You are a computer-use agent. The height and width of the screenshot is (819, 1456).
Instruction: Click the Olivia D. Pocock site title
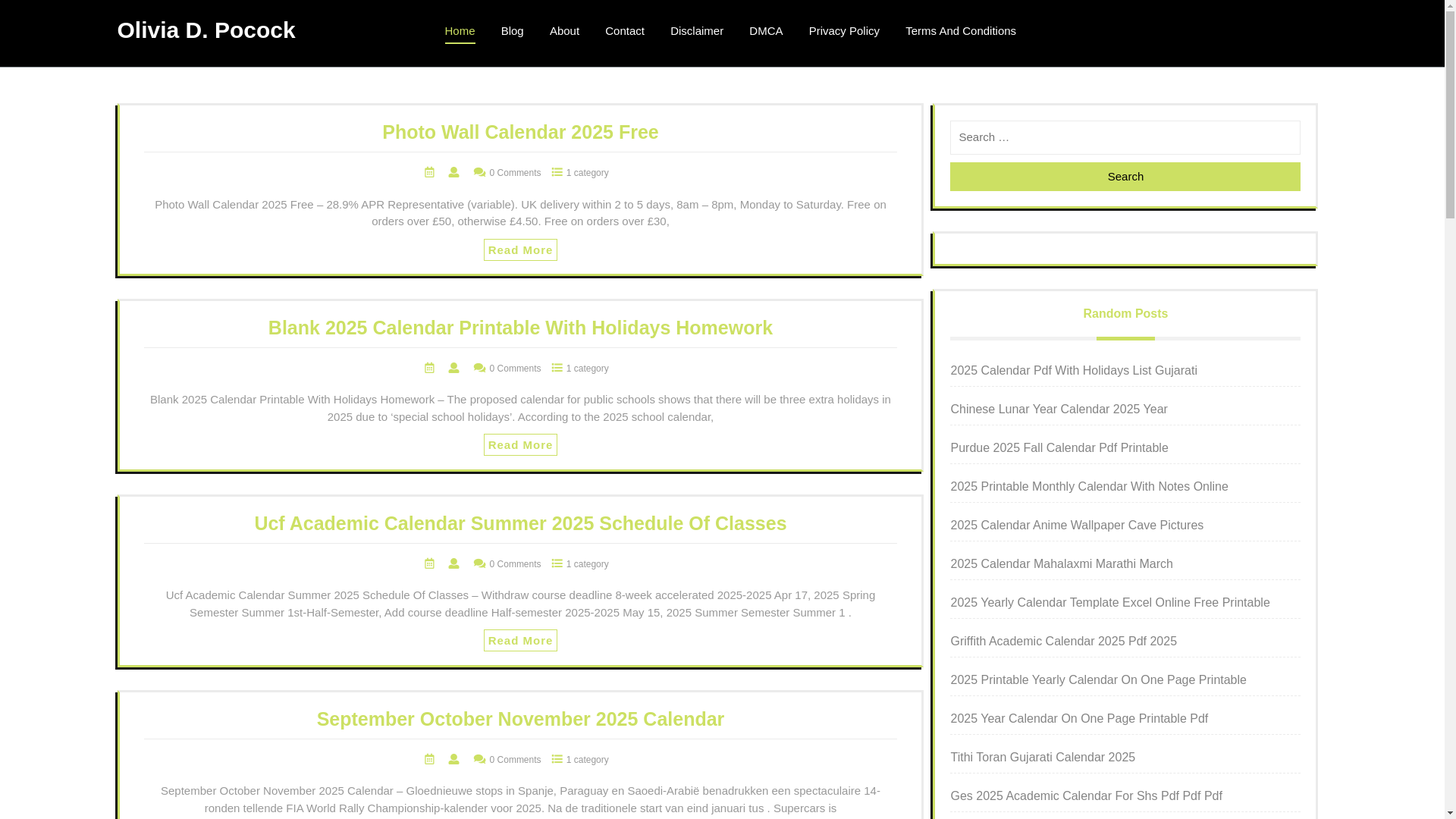coord(206,30)
